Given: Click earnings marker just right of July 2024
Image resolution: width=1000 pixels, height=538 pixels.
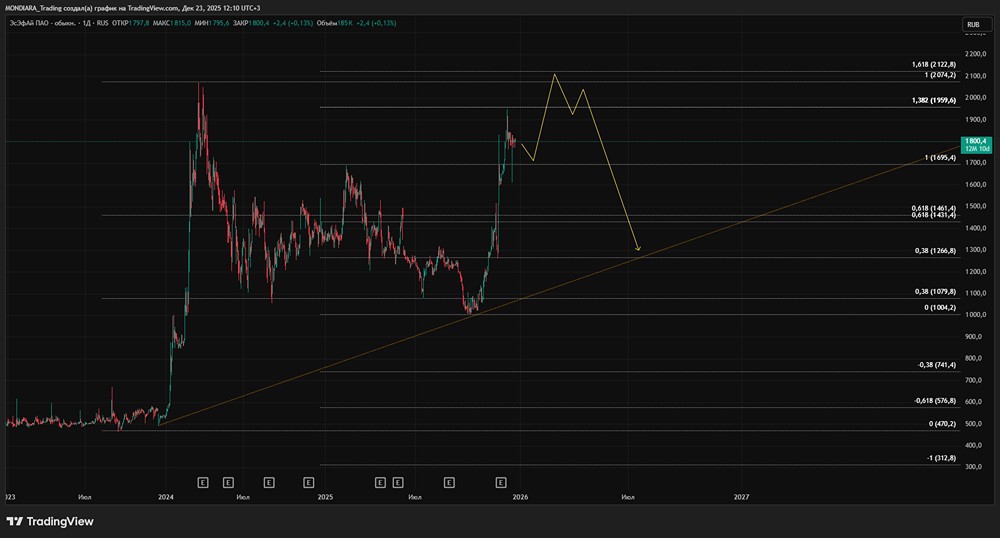Looking at the screenshot, I should pos(269,482).
